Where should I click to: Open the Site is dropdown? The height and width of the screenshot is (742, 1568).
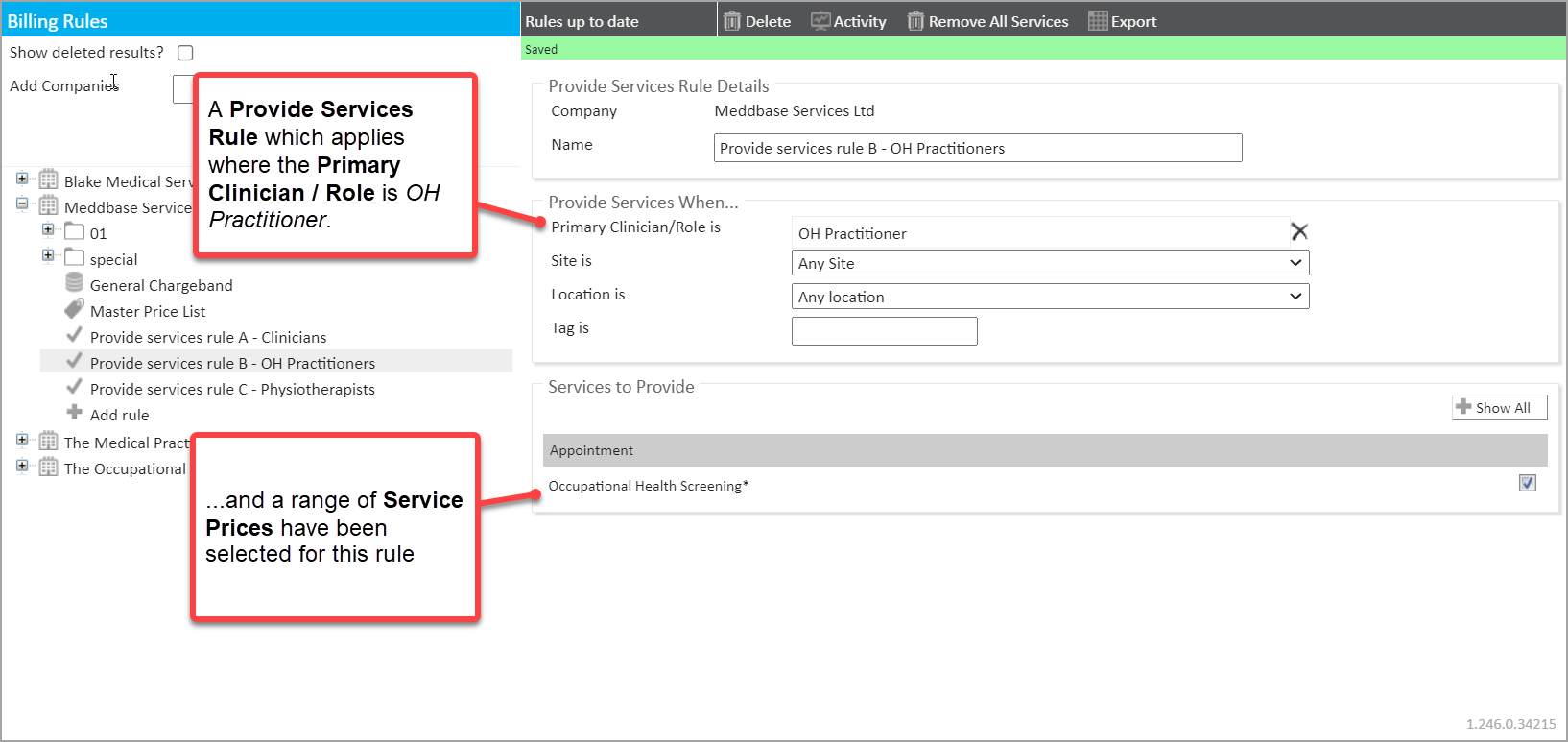click(x=1050, y=263)
